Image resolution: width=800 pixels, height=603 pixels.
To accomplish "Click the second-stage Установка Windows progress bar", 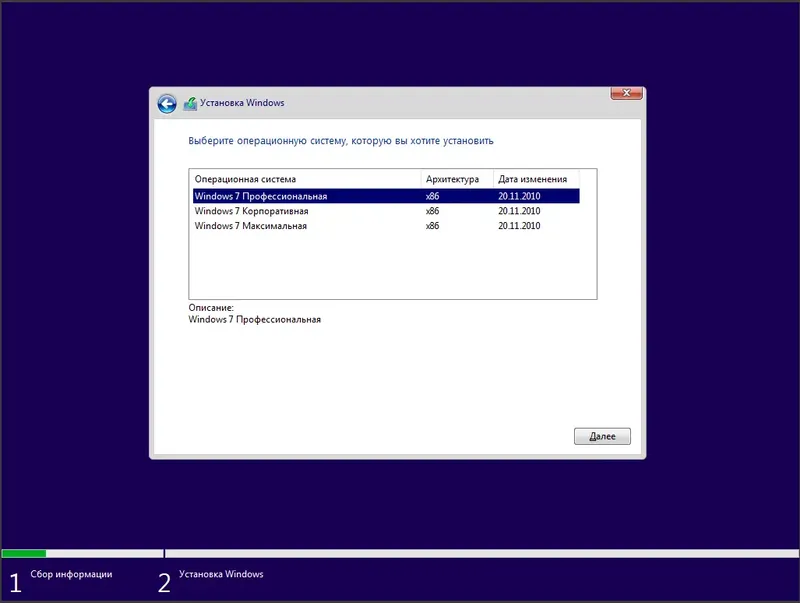I will coord(482,554).
